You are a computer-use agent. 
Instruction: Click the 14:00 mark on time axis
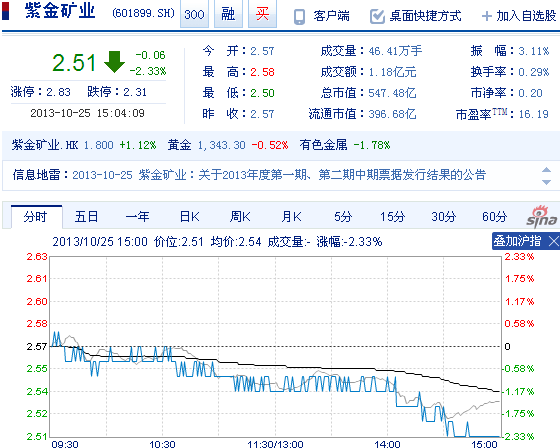pyautogui.click(x=388, y=444)
